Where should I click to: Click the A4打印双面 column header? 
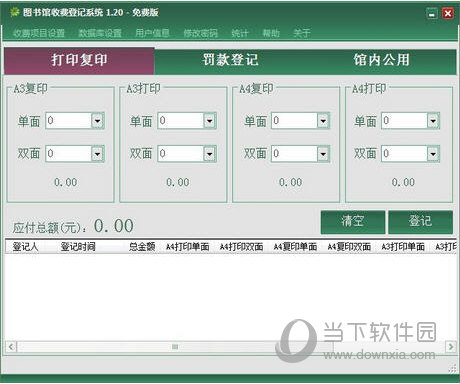coord(242,247)
